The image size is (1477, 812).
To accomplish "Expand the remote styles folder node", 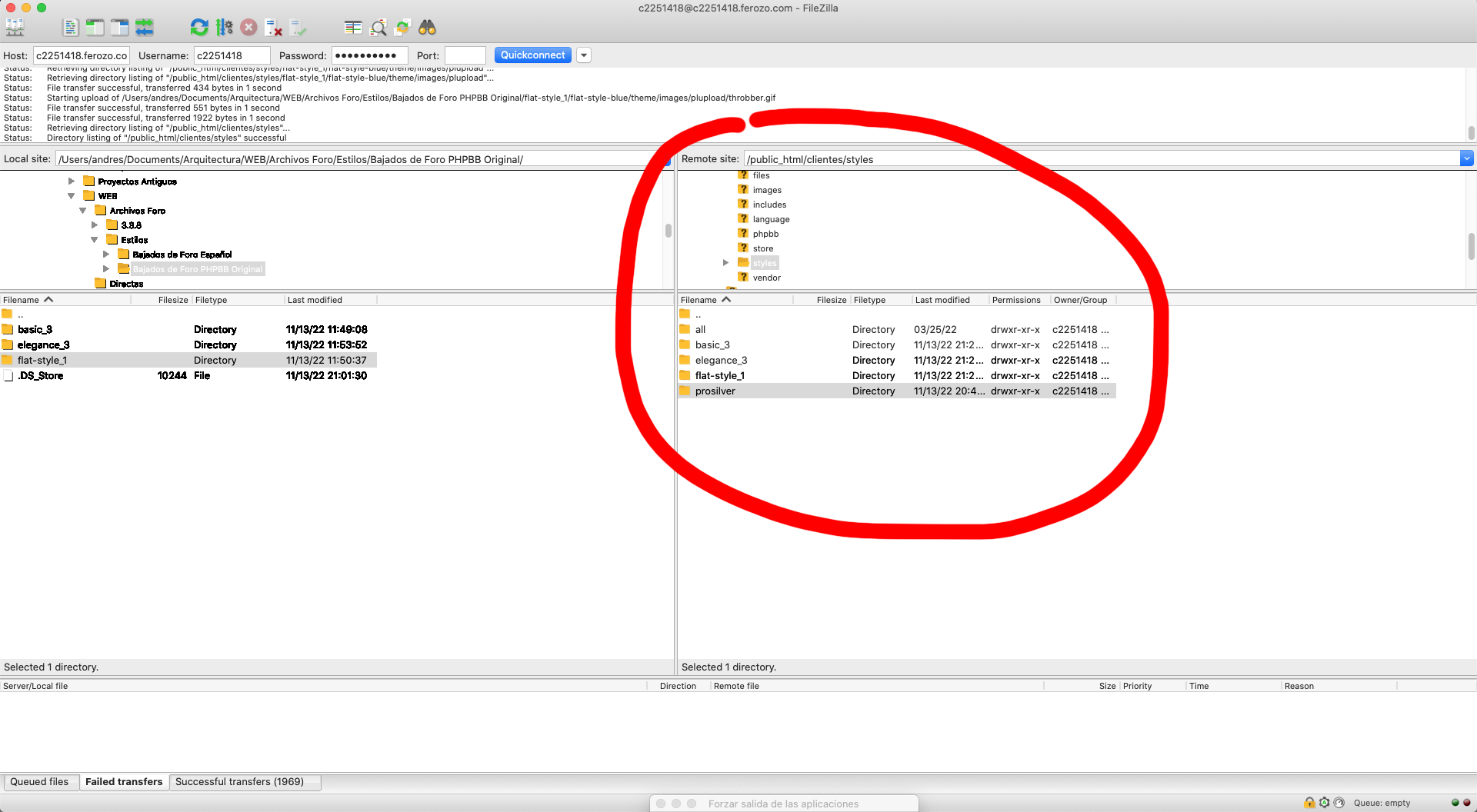I will tap(725, 263).
